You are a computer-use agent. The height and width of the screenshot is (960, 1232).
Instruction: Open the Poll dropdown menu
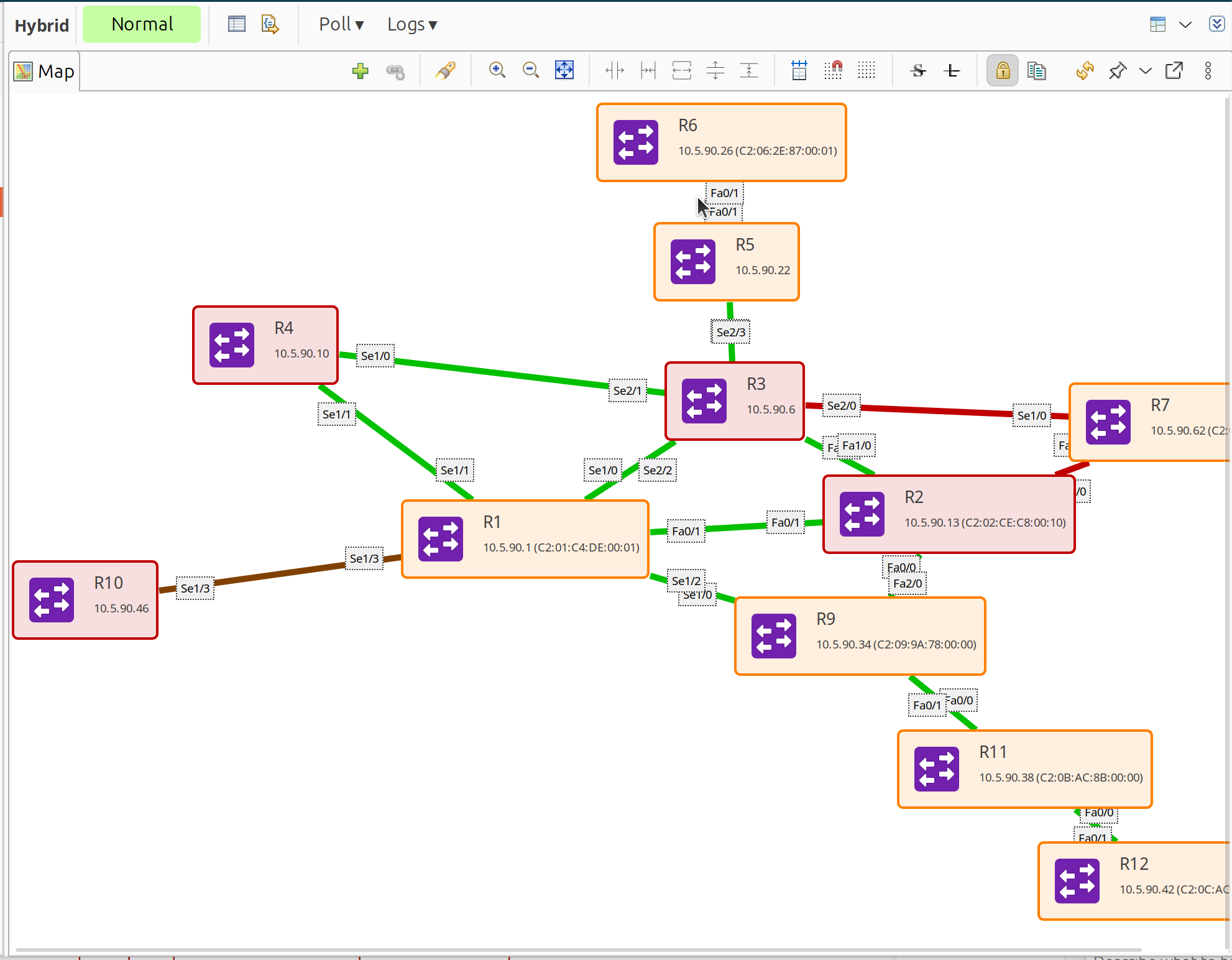(x=341, y=24)
